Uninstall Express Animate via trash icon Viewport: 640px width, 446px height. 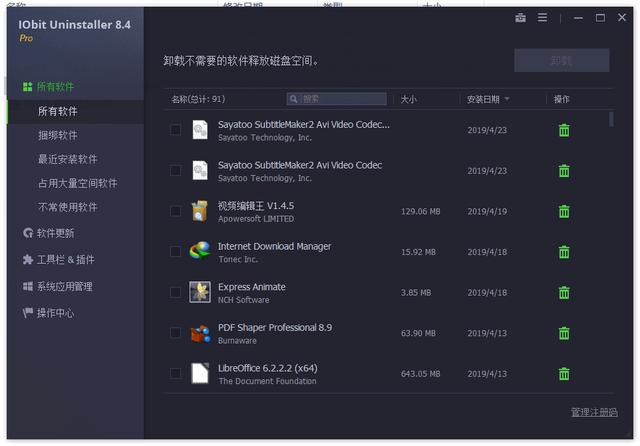564,293
